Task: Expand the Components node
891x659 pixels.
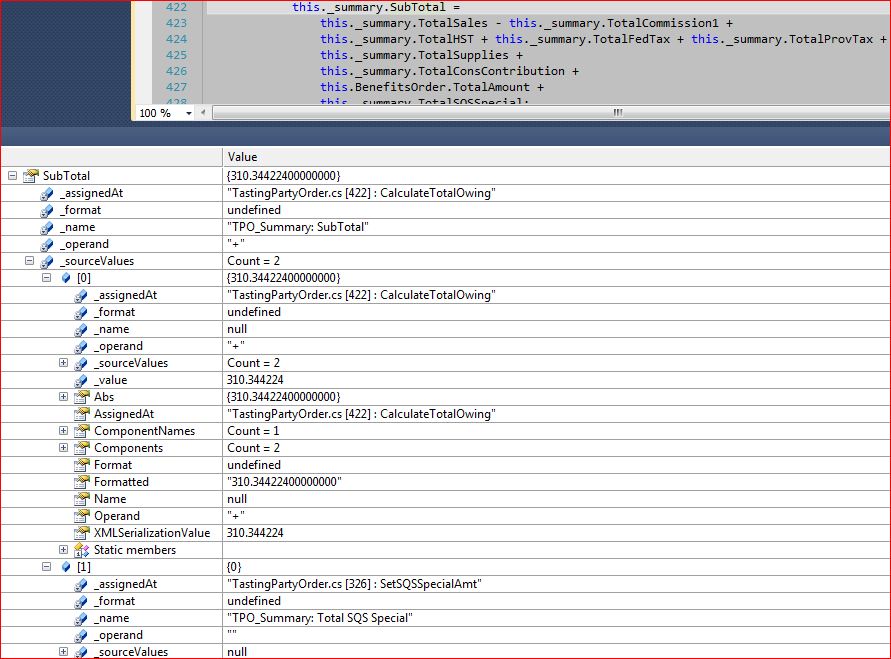Action: [x=63, y=448]
